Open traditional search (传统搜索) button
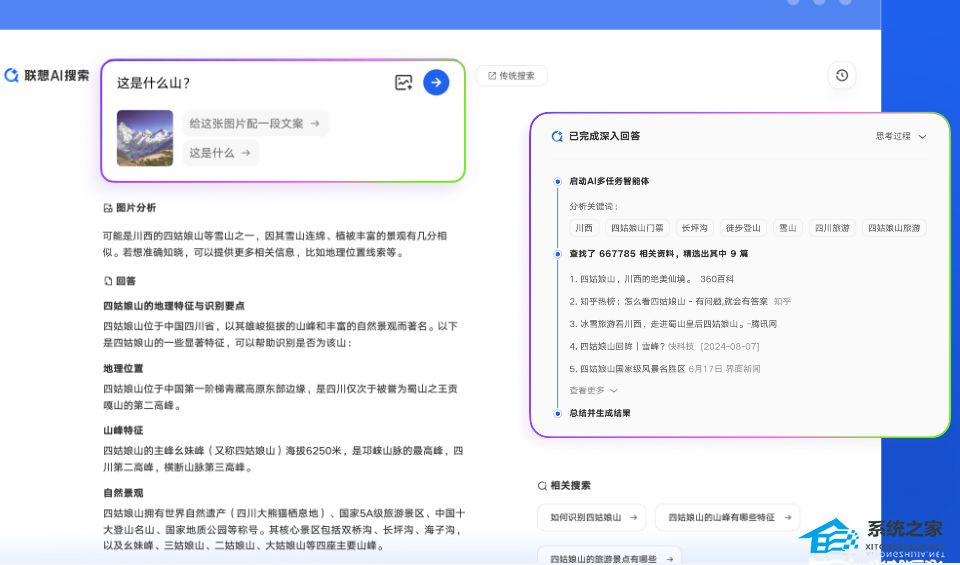Image resolution: width=960 pixels, height=565 pixels. coord(511,76)
